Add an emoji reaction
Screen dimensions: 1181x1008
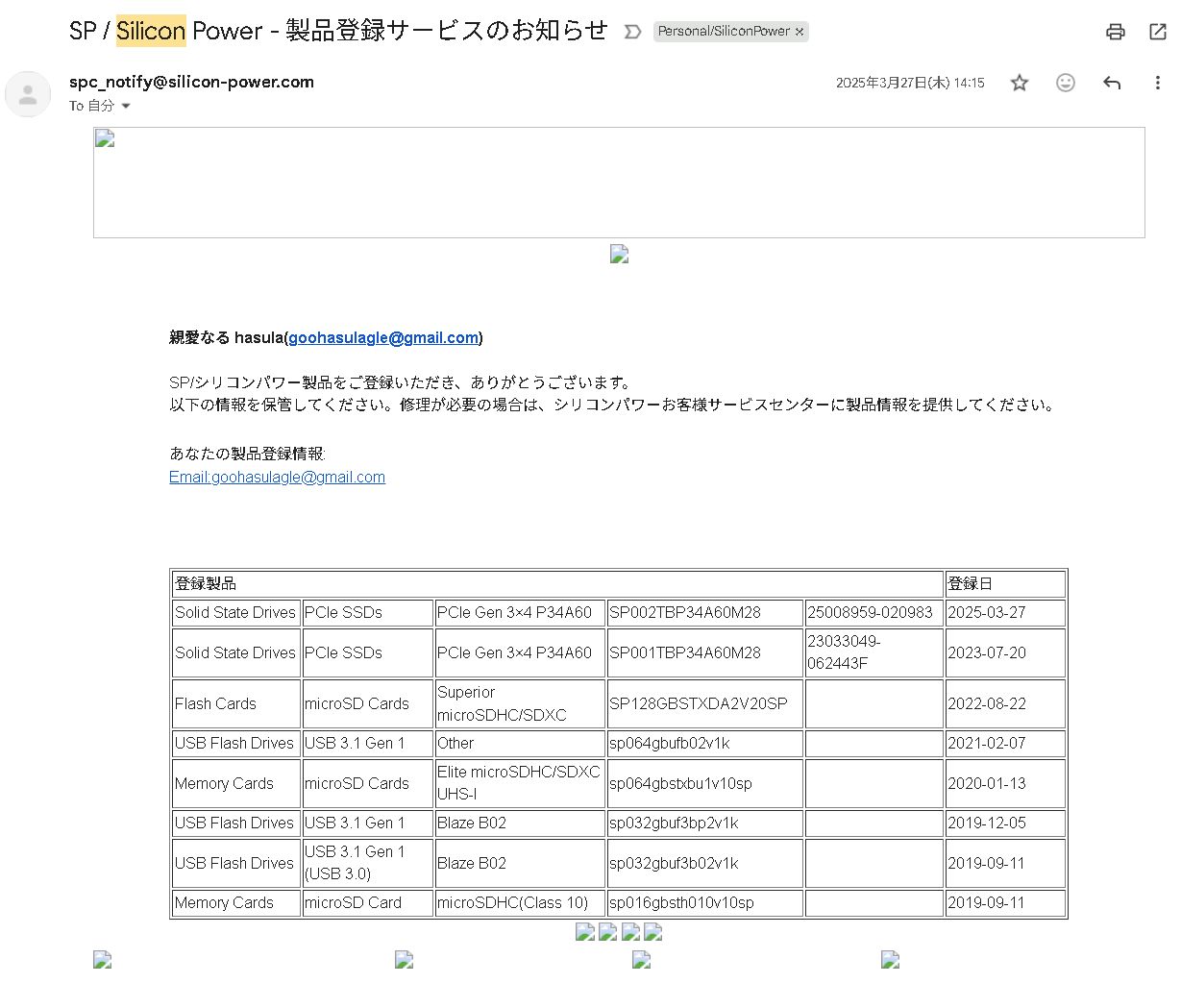[1066, 83]
